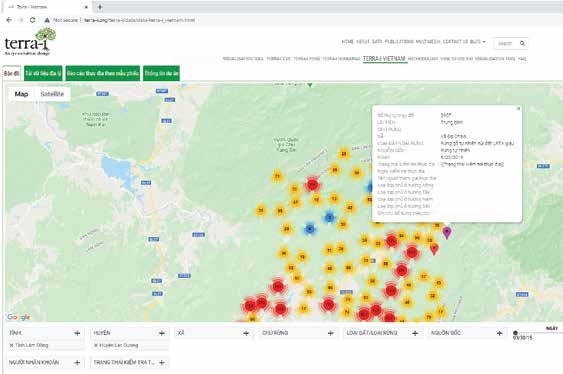The image size is (563, 374).
Task: Close the map info popup
Action: pos(518,108)
